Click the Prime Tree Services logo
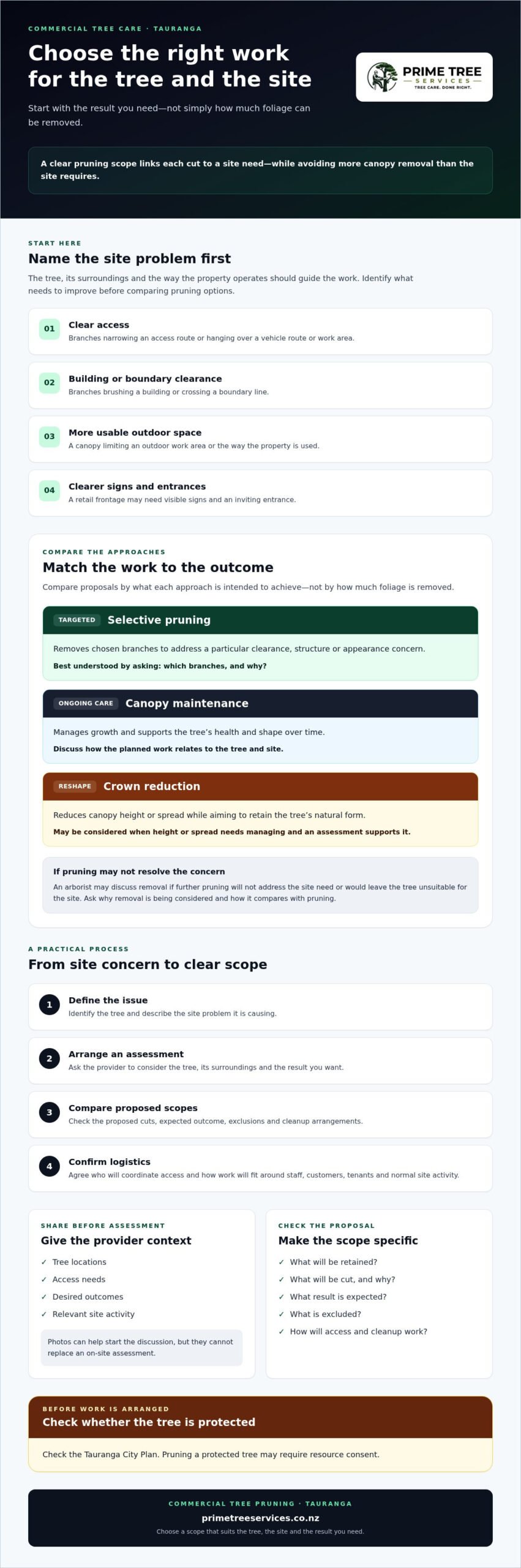The width and height of the screenshot is (521, 1568). click(424, 77)
